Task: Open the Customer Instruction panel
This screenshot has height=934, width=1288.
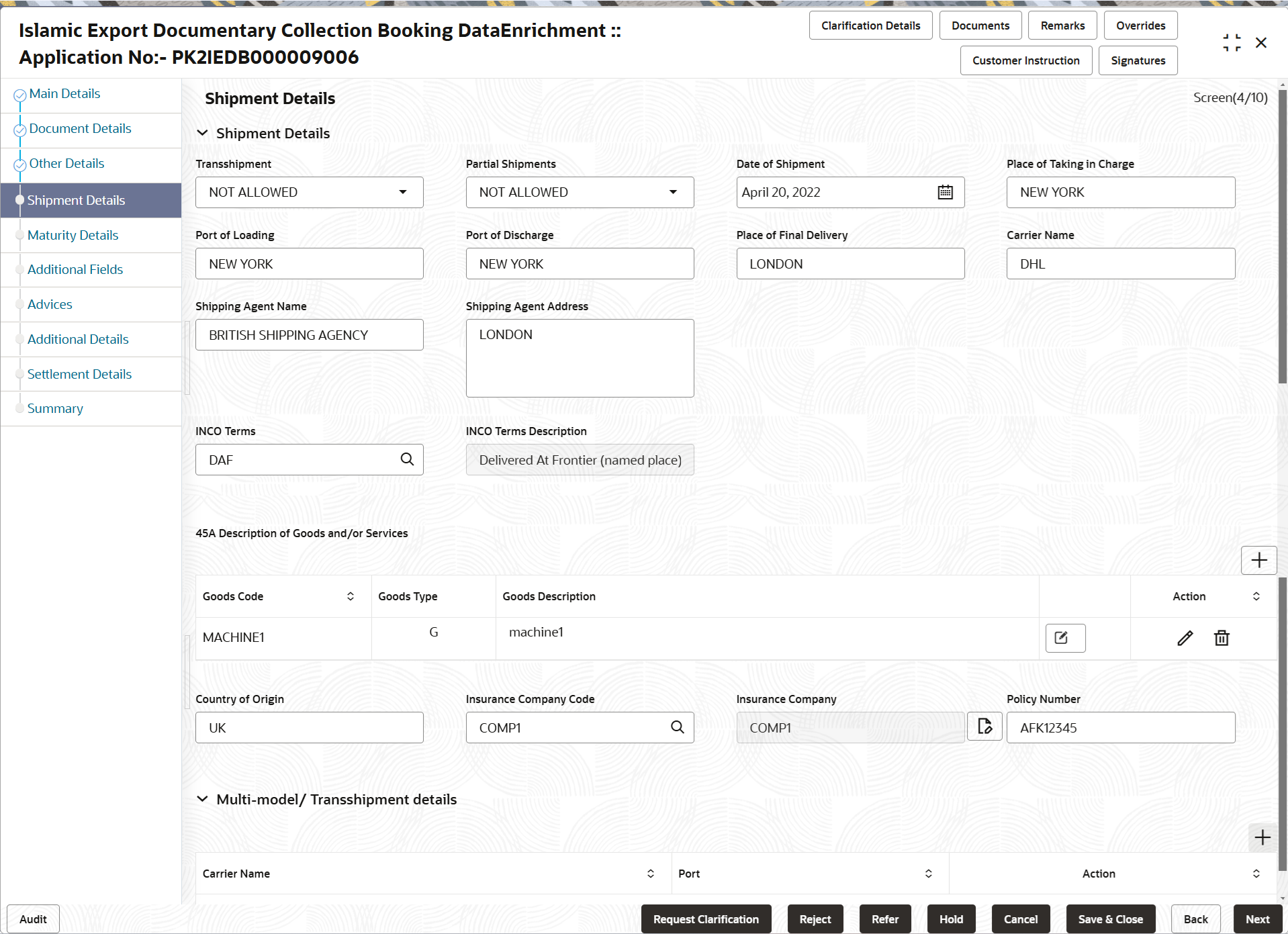Action: (1025, 60)
